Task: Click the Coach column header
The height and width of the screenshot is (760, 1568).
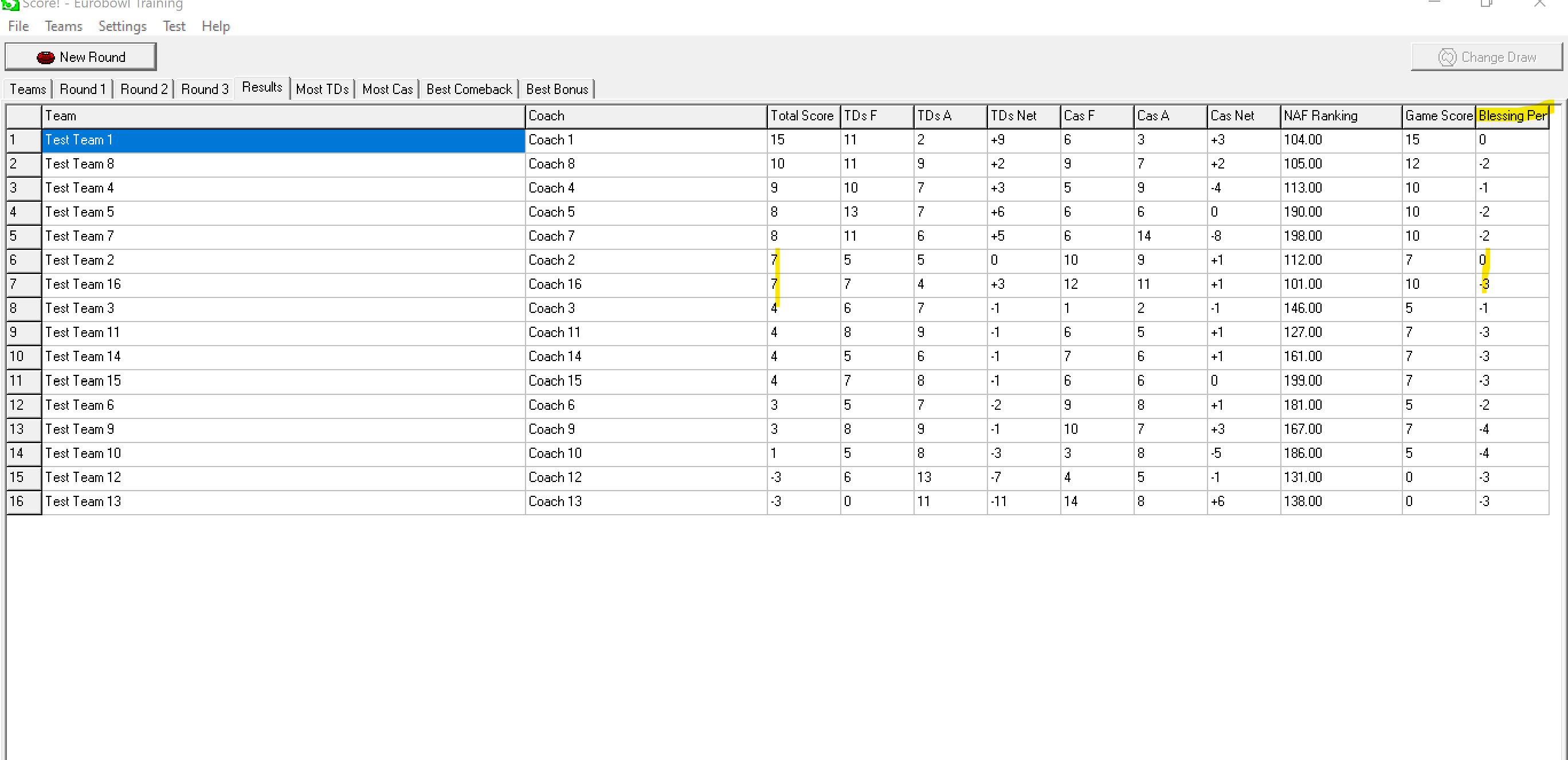Action: click(x=645, y=116)
